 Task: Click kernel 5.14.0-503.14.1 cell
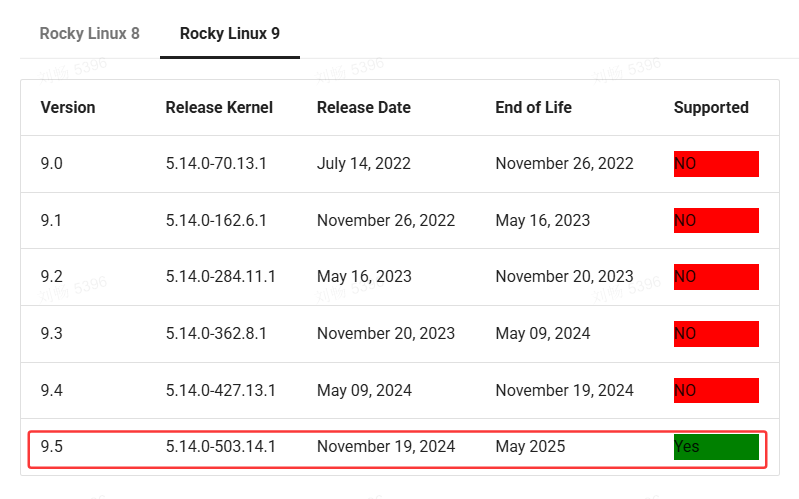click(x=220, y=447)
